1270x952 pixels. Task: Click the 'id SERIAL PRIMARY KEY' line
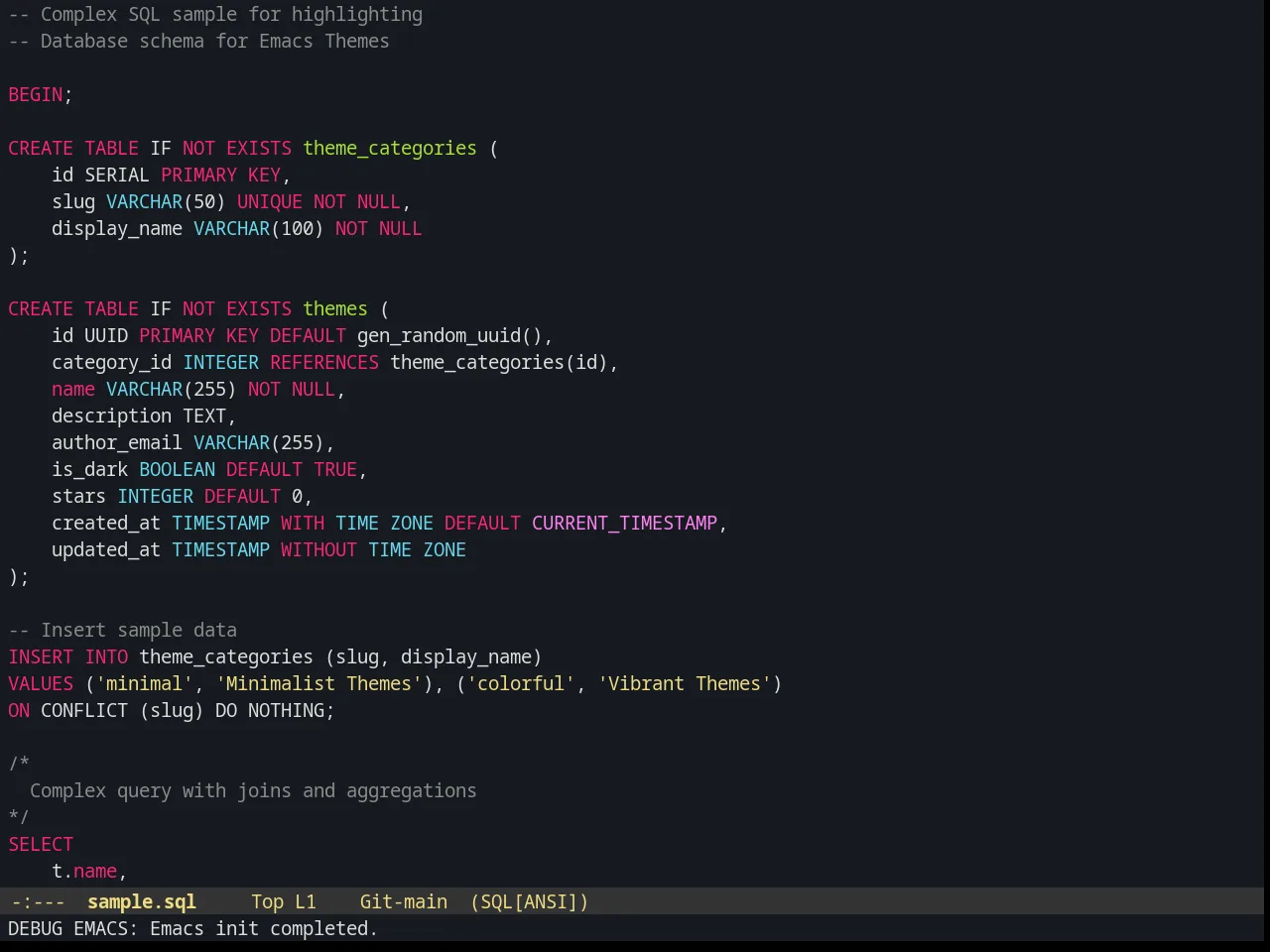pos(171,175)
